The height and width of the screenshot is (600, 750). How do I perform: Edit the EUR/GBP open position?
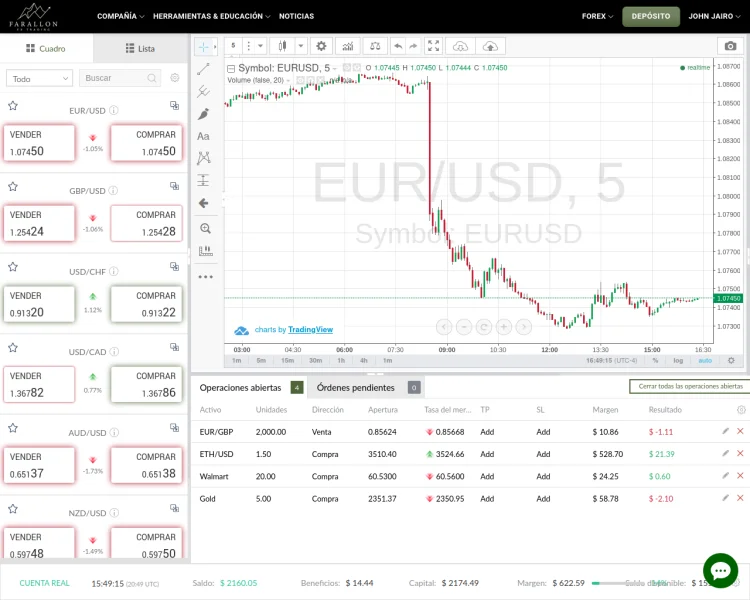[726, 431]
